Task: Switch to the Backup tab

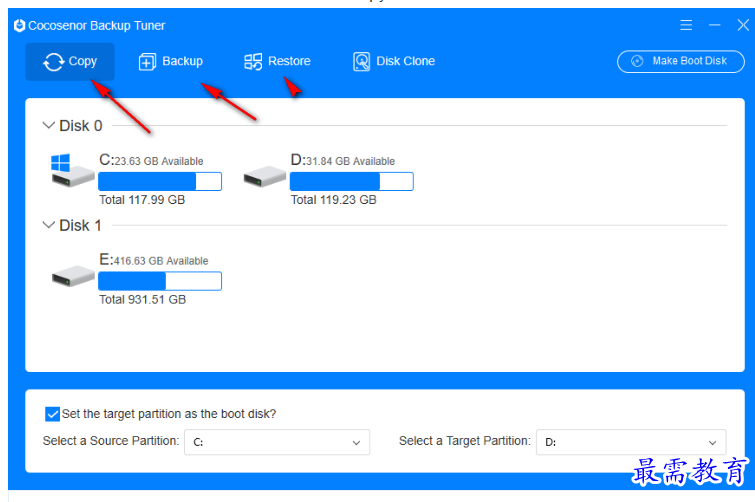Action: point(171,62)
